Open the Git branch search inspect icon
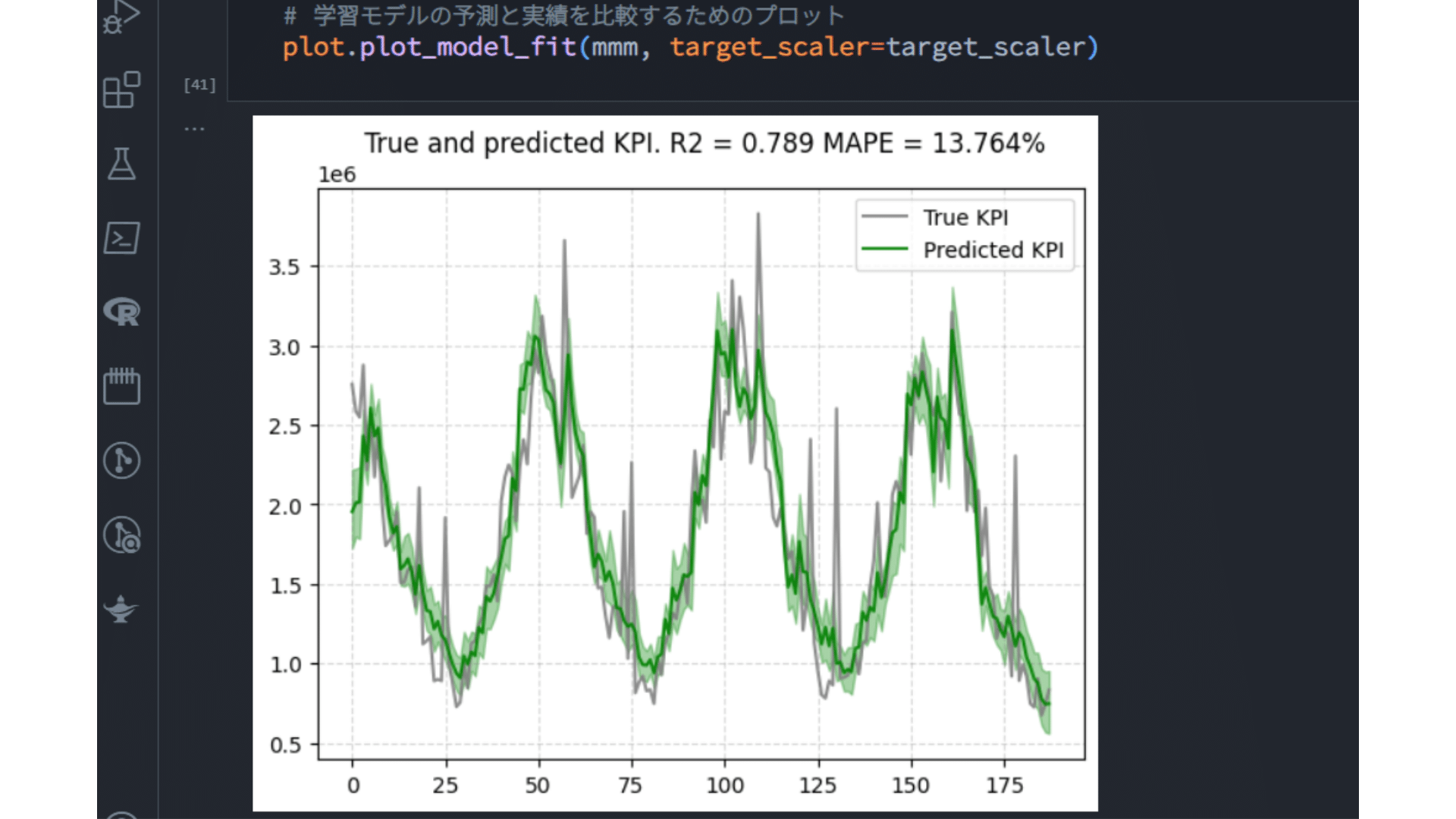Image resolution: width=1456 pixels, height=819 pixels. coord(121,535)
